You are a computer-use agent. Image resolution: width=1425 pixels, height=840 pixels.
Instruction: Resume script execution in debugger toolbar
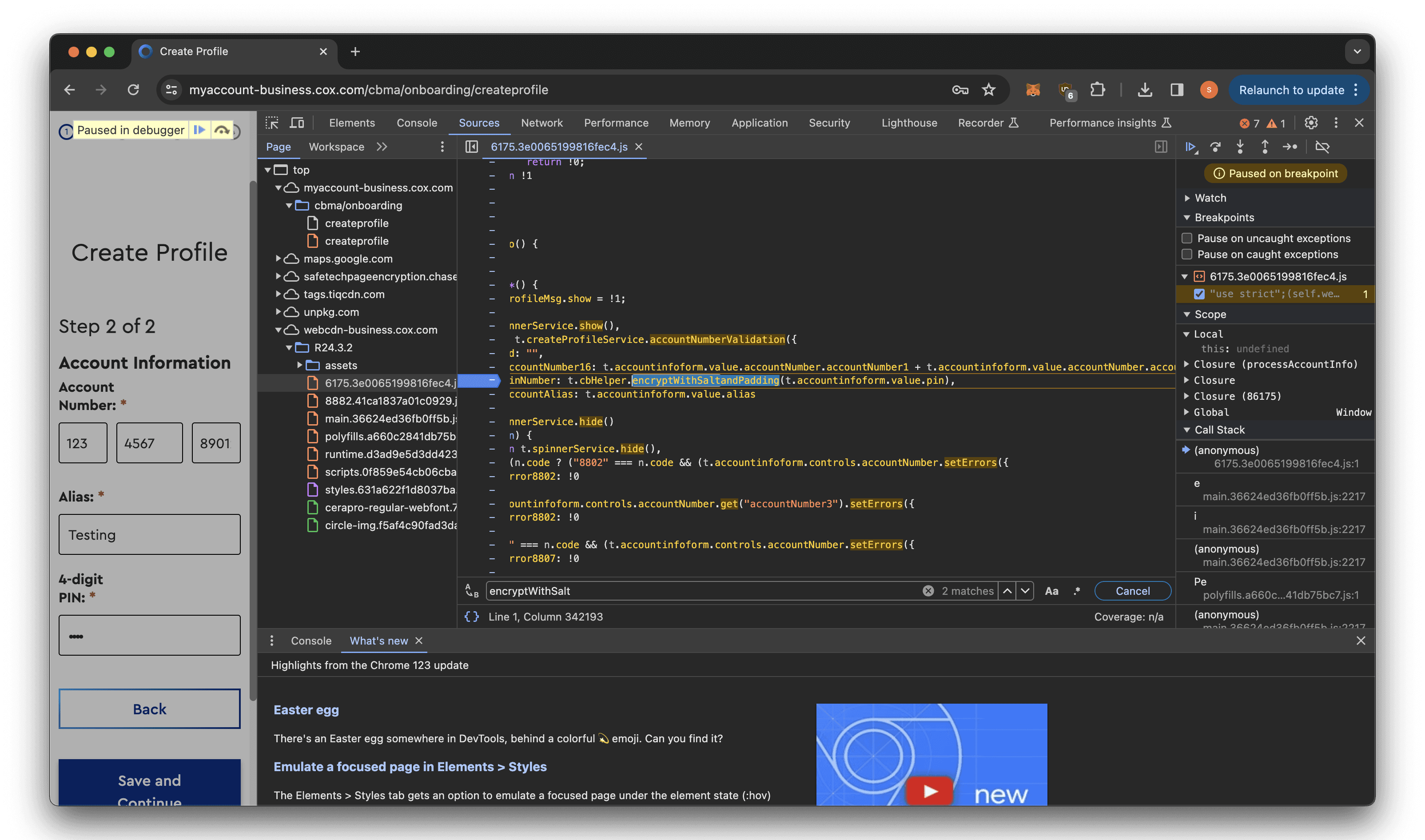[1190, 147]
